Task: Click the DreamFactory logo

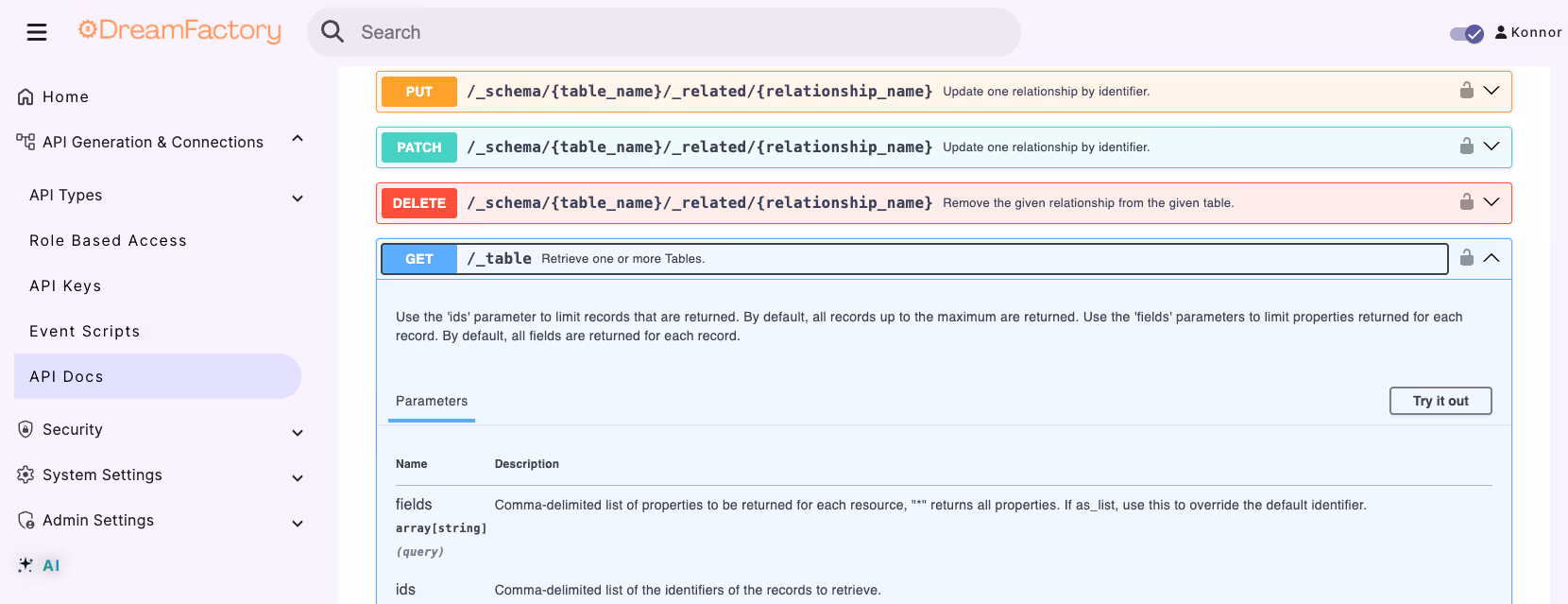Action: (179, 31)
